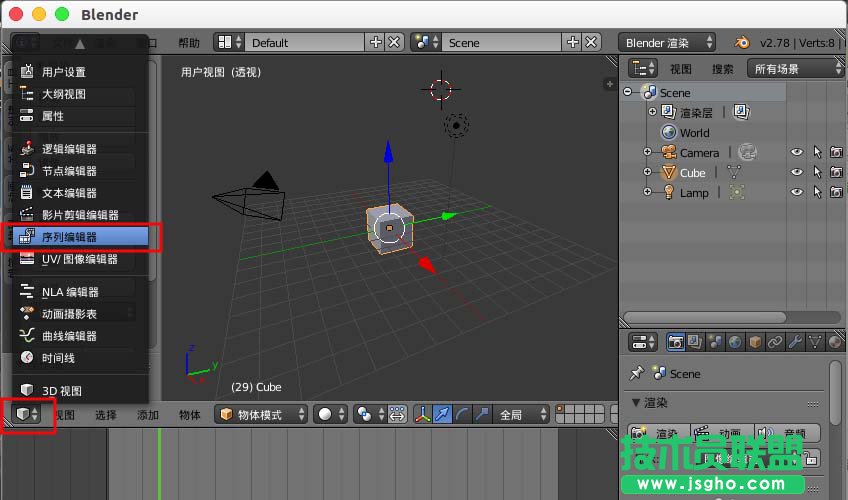Open the 3D view editor type selector
The image size is (848, 500).
point(26,415)
